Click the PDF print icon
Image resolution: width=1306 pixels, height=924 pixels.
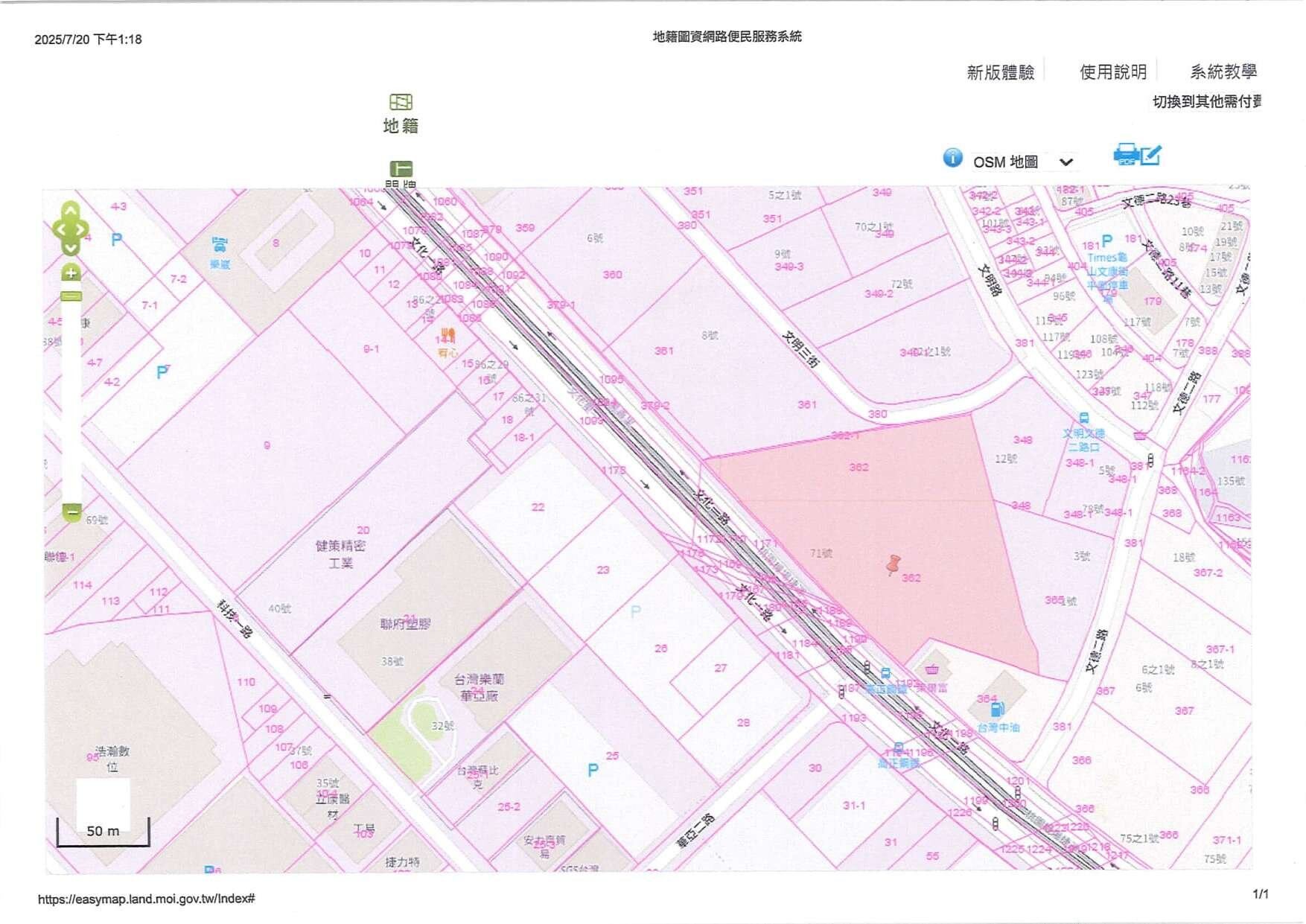[x=1125, y=155]
